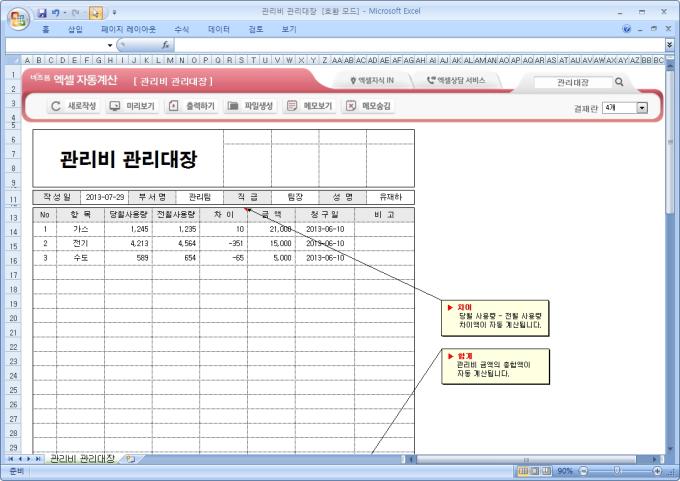This screenshot has width=680, height=481.
Task: Select the 5,000 amount cell
Action: [x=271, y=258]
